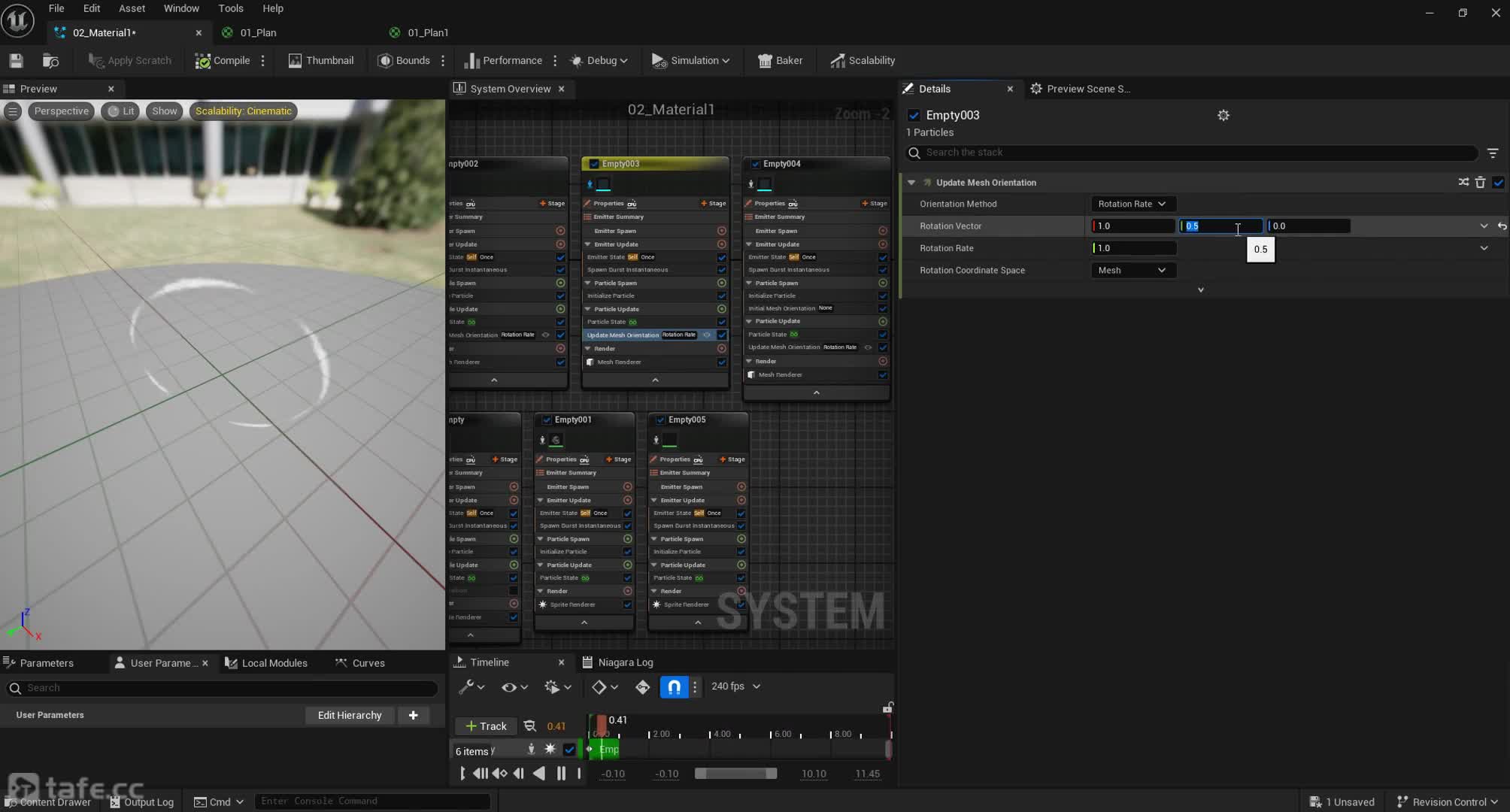The image size is (1510, 812).
Task: Click Scalability: Cinematic button
Action: (x=244, y=111)
